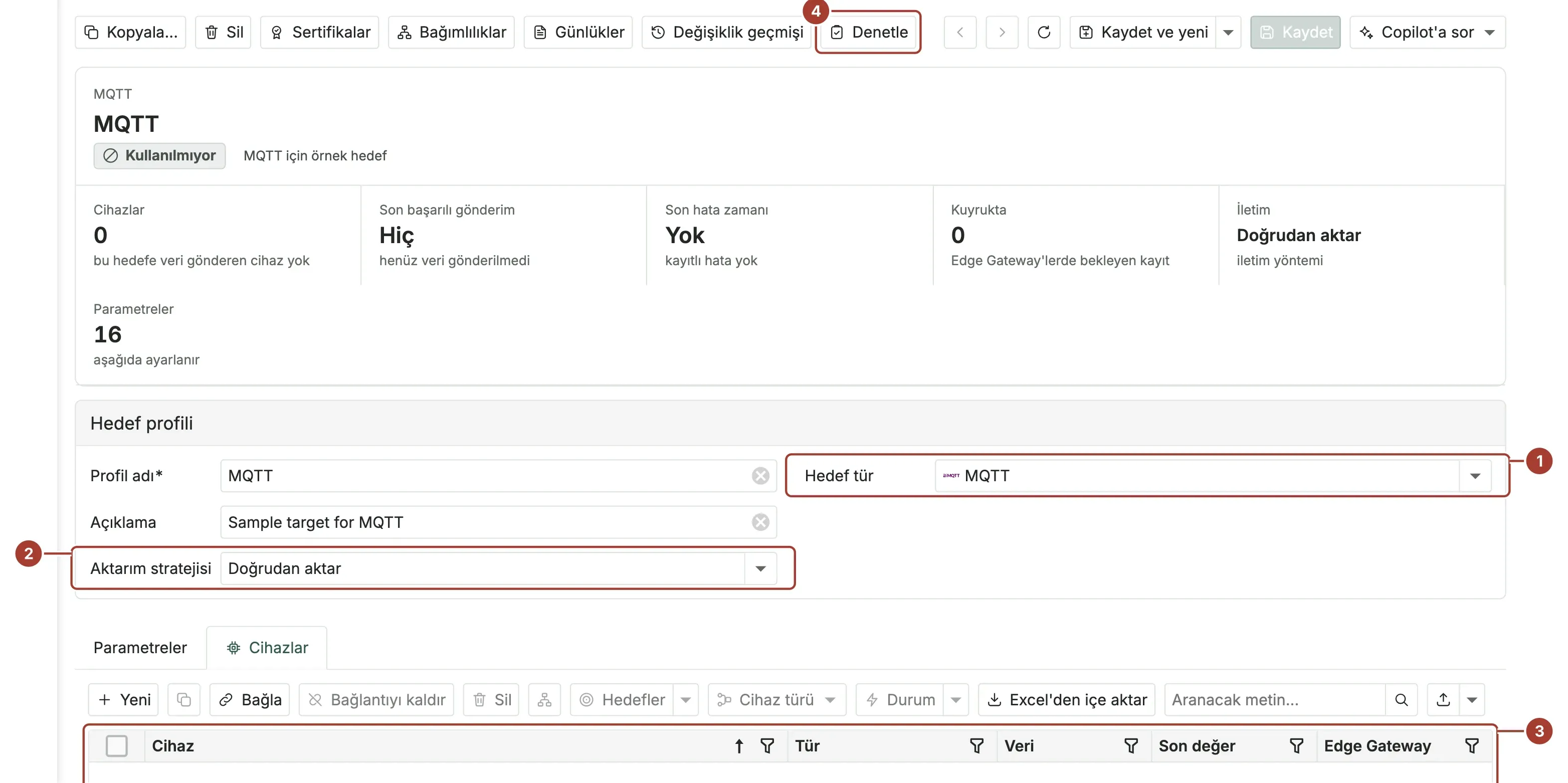Viewport: 1568px width, 783px height.
Task: Select the Cihazlar tab
Action: 267,648
